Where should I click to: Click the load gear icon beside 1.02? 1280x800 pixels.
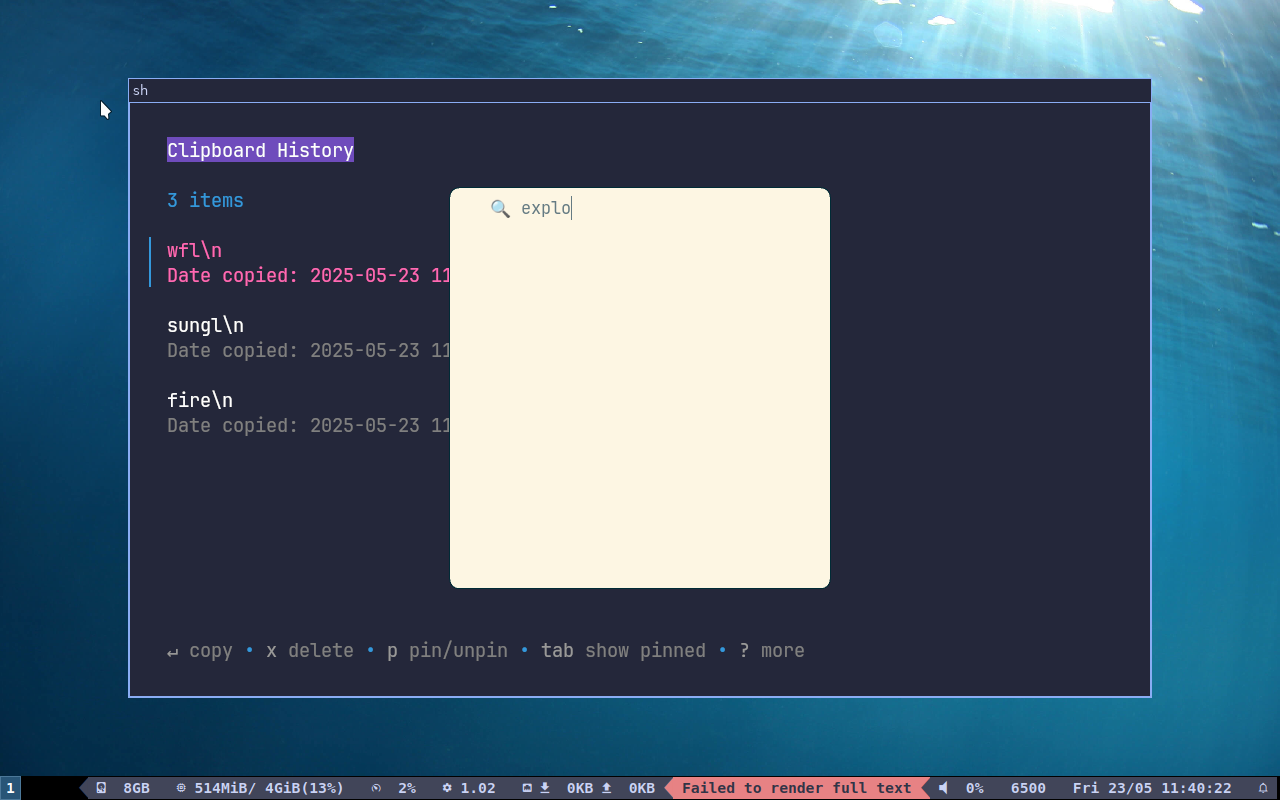click(447, 788)
